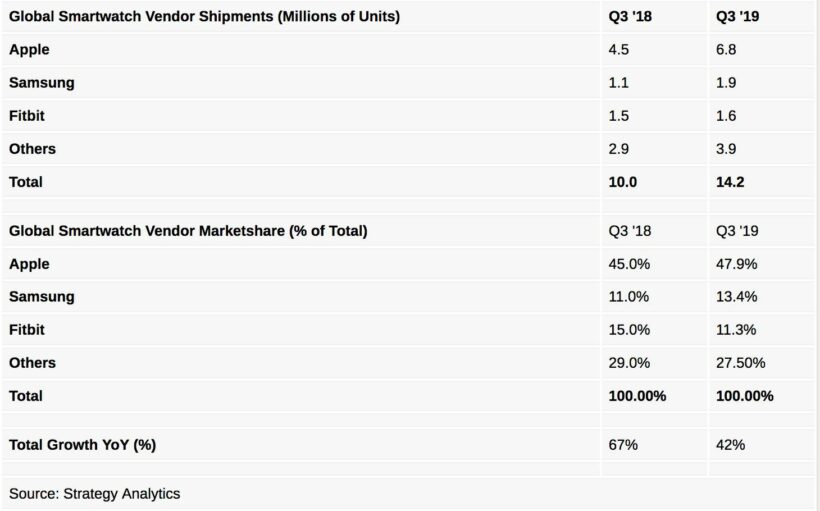Click Others' 27.50% marketshare cell
Image resolution: width=820 pixels, height=511 pixels.
pyautogui.click(x=741, y=363)
